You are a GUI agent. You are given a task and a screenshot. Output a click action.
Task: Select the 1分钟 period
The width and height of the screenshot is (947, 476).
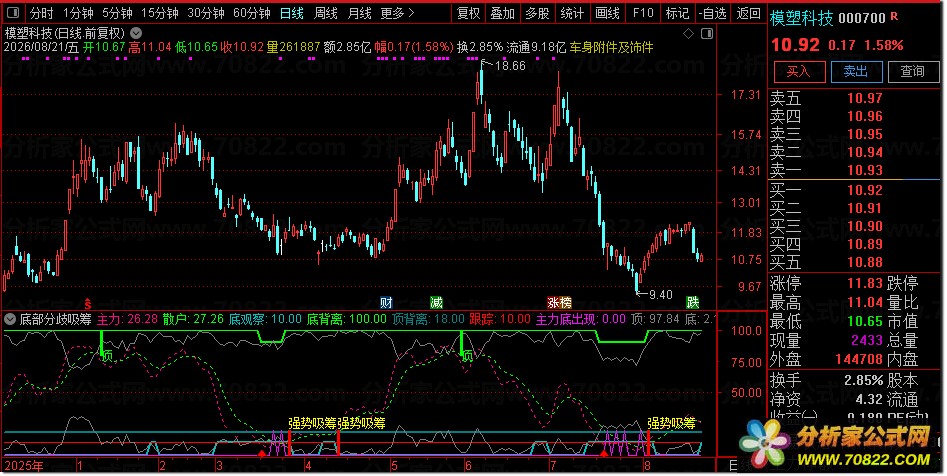pos(78,13)
